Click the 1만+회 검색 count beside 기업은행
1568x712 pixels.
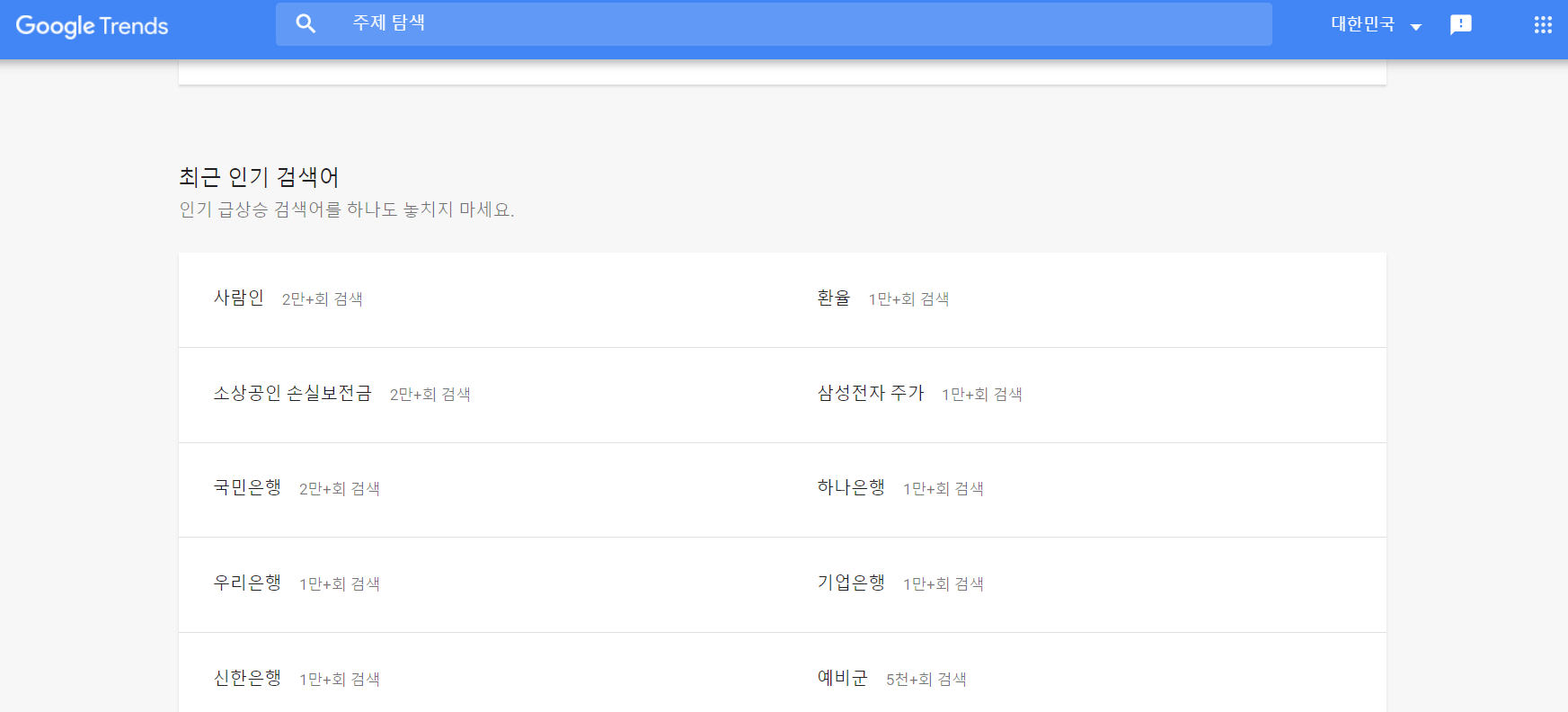coord(943,584)
